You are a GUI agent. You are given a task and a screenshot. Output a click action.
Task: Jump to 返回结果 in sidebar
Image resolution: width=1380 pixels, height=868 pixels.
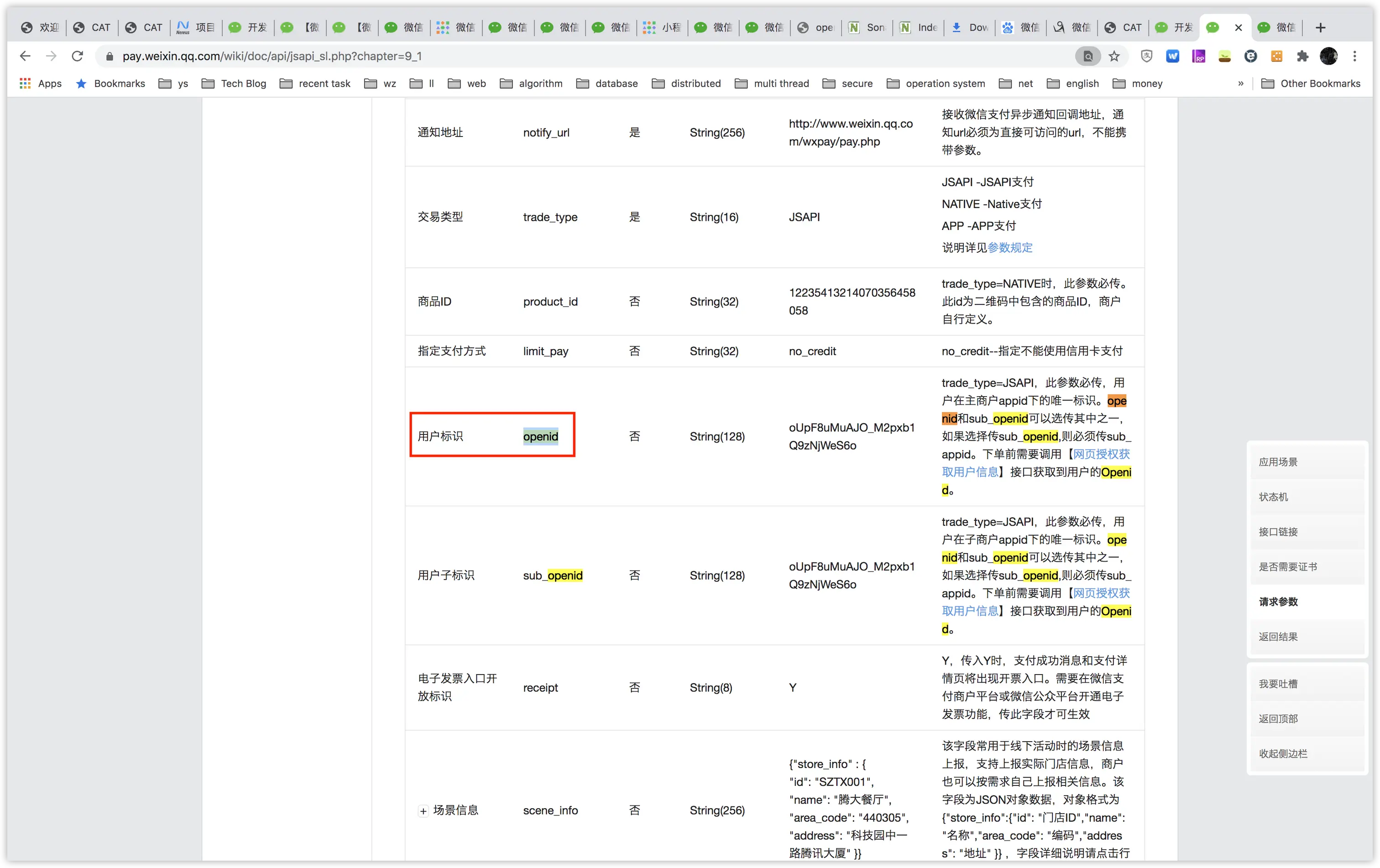click(1278, 637)
